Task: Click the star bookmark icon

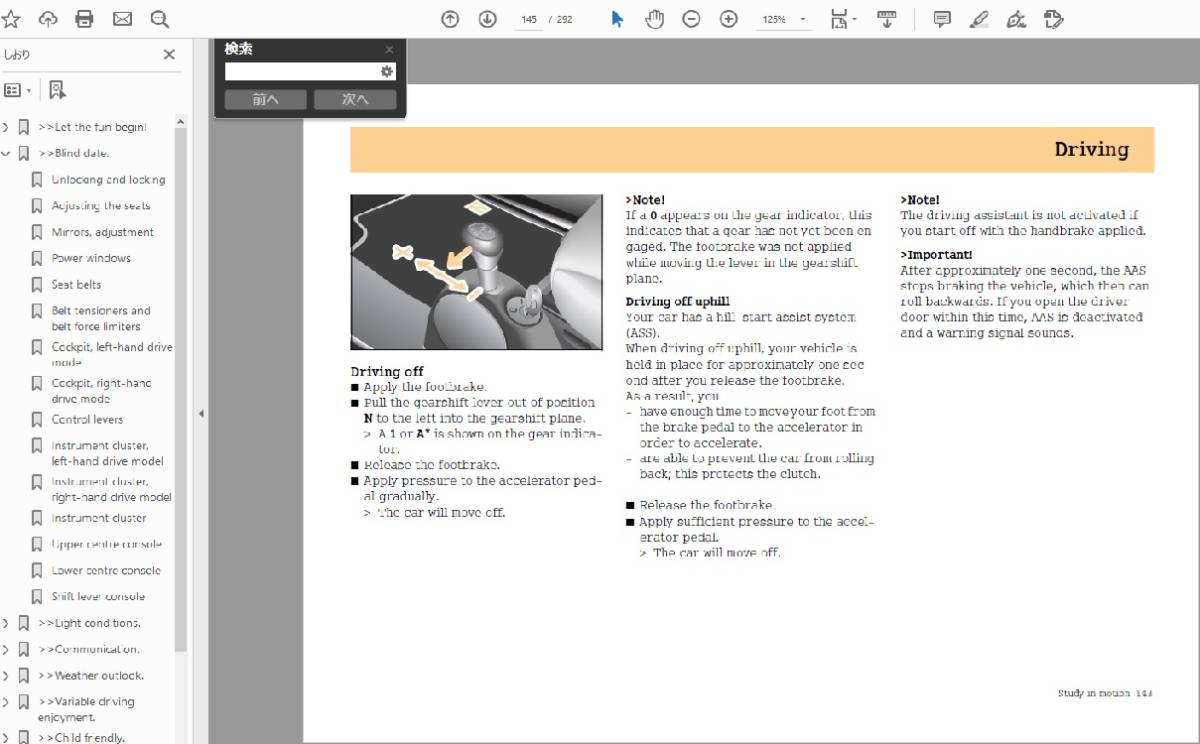Action: tap(11, 19)
